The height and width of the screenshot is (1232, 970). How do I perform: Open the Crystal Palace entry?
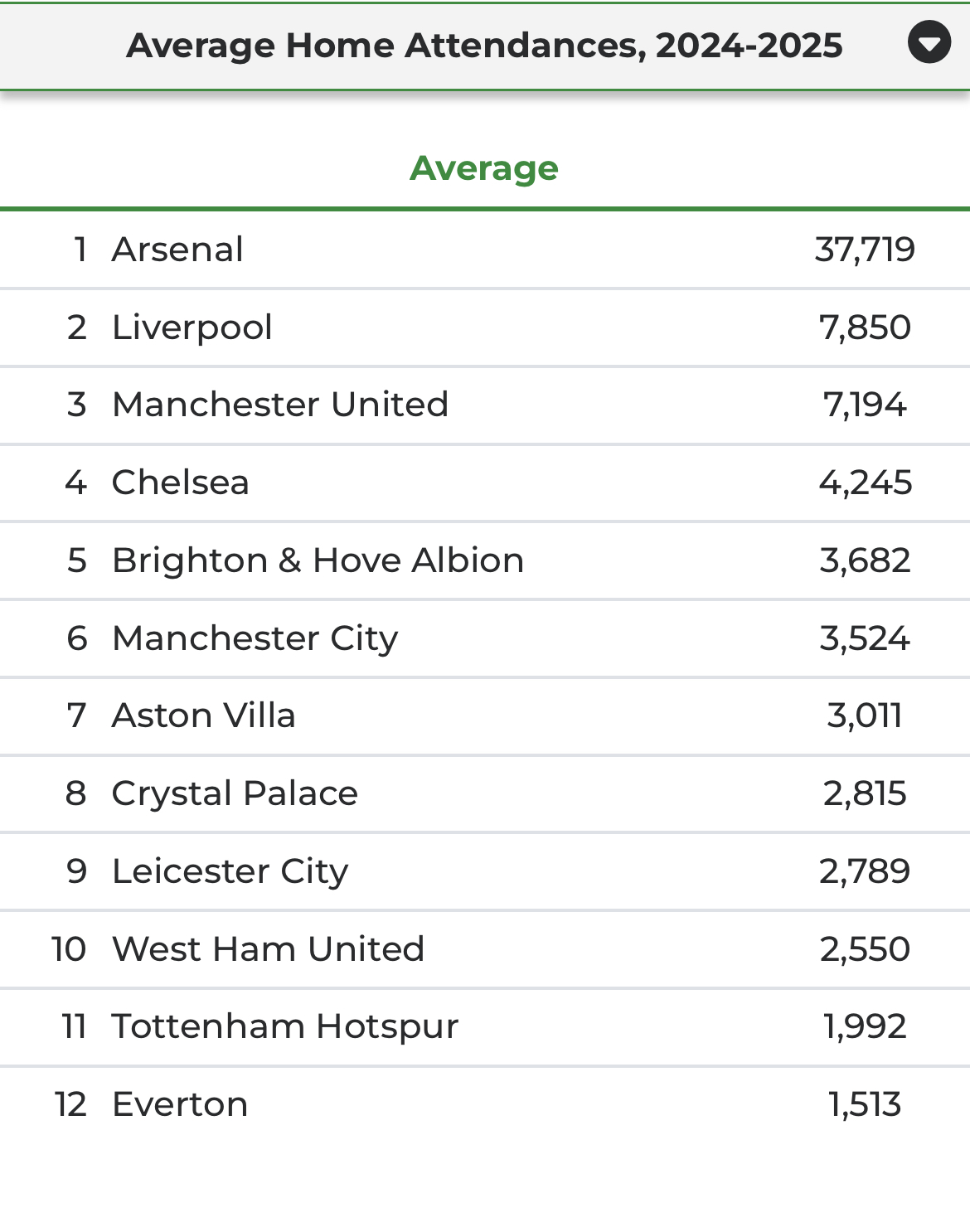235,793
